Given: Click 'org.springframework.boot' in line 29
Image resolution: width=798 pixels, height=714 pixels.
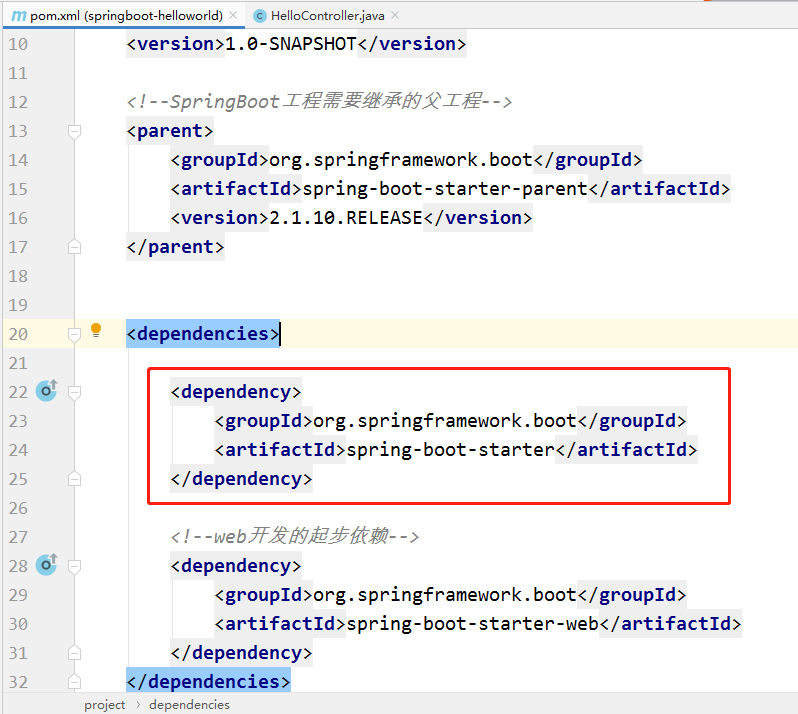Looking at the screenshot, I should (445, 595).
